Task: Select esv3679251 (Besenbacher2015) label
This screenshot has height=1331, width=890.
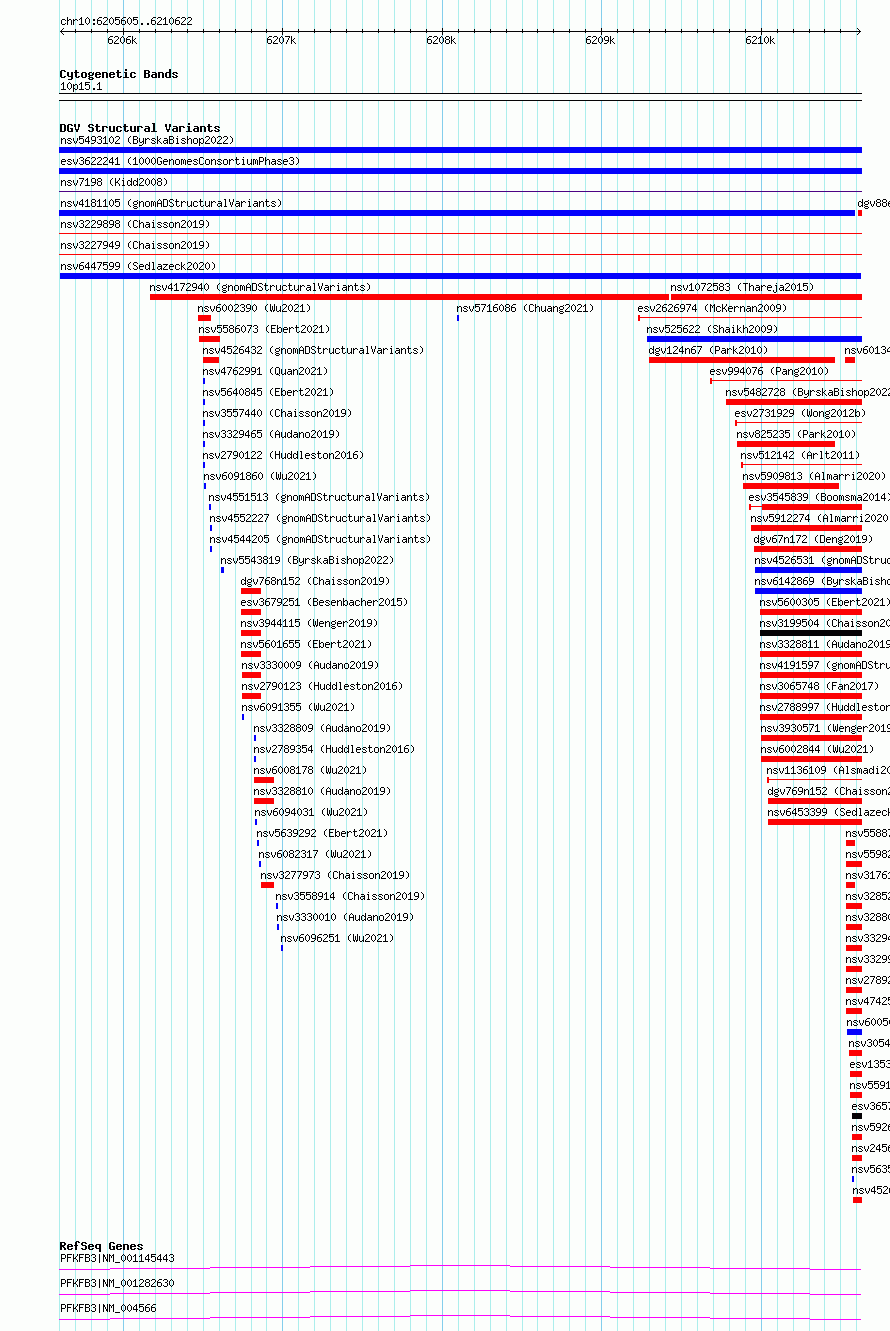Action: click(x=324, y=603)
